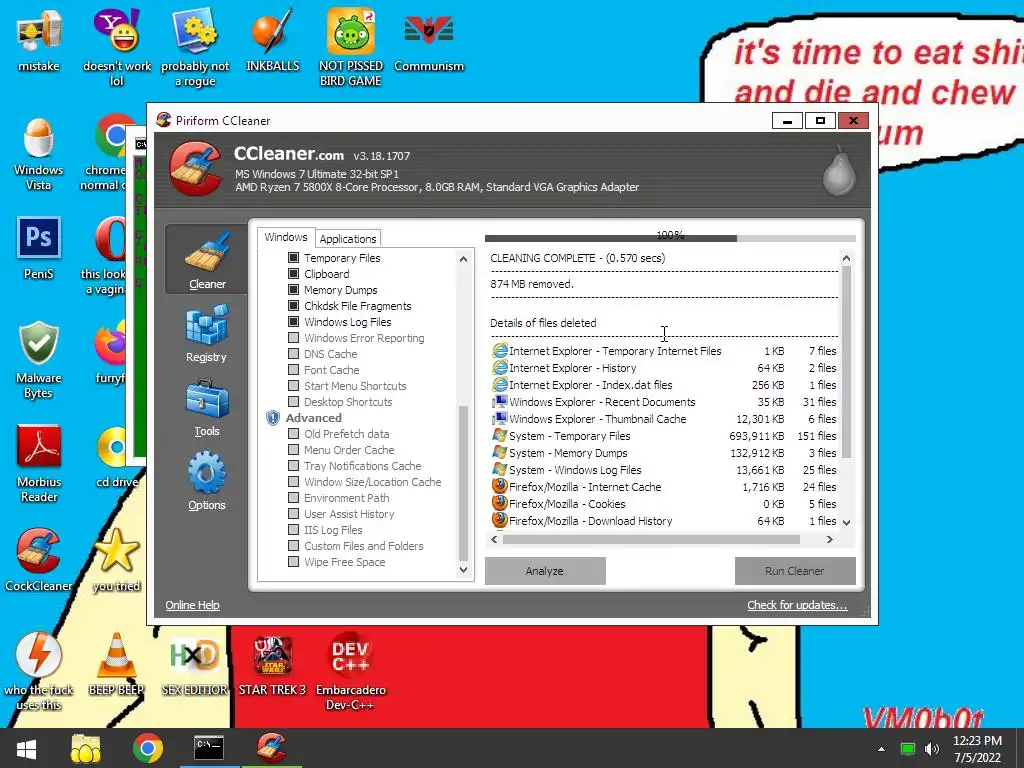The width and height of the screenshot is (1024, 768).
Task: Switch to the Applications tab
Action: click(347, 238)
